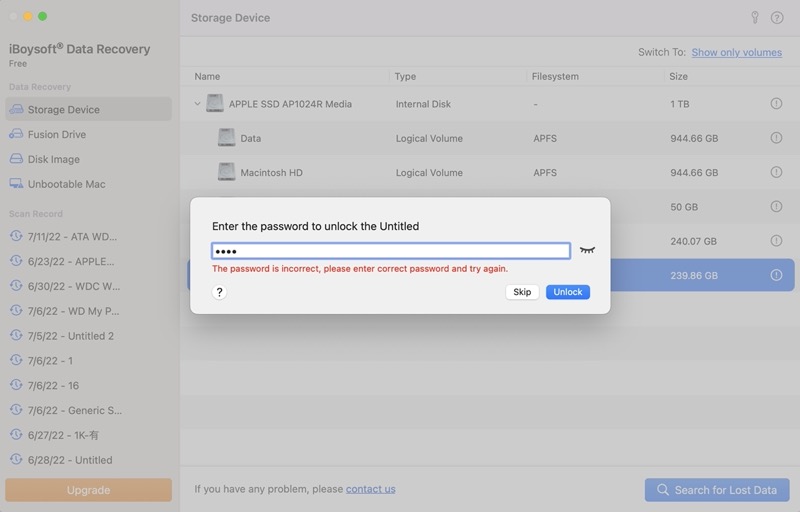Open Fusion Drive in sidebar
Screen dimensions: 800x512
pyautogui.click(x=57, y=135)
